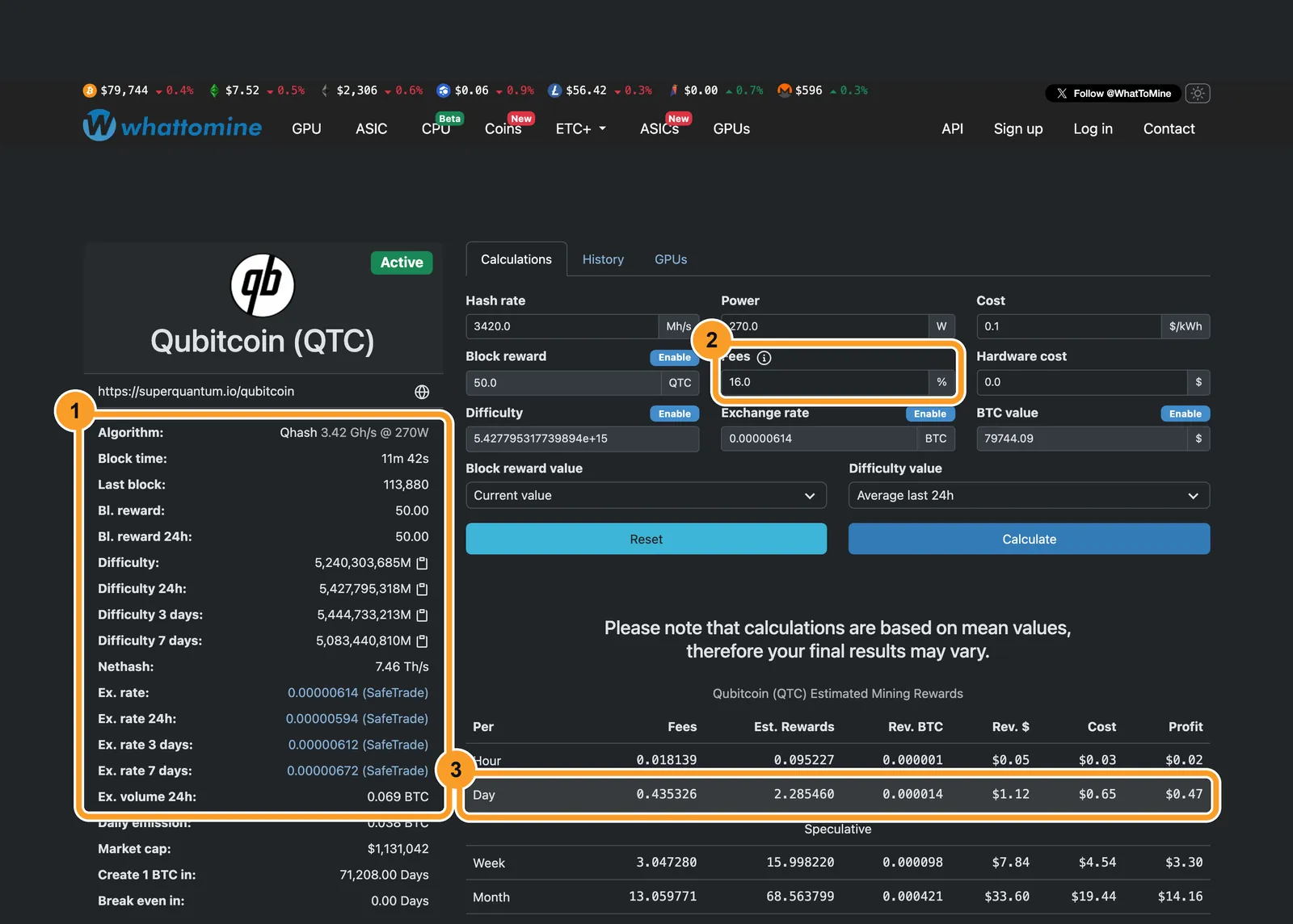The height and width of the screenshot is (924, 1293).
Task: Open the Block reward value dropdown
Action: [x=646, y=495]
